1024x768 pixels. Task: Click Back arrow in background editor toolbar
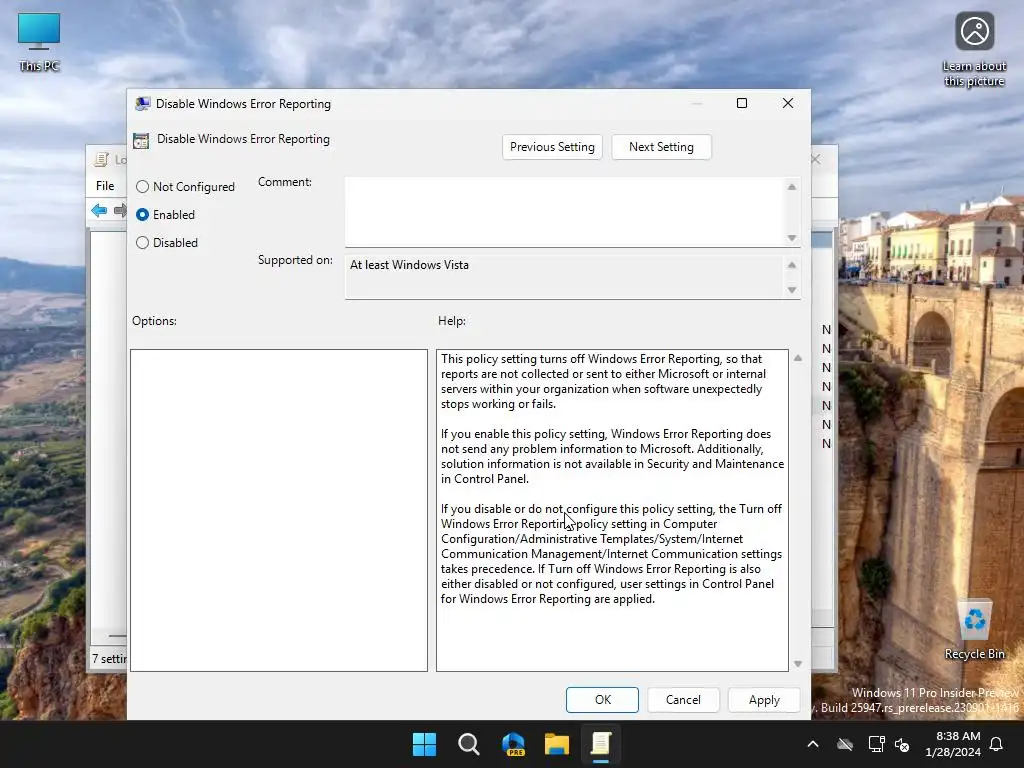click(x=99, y=211)
